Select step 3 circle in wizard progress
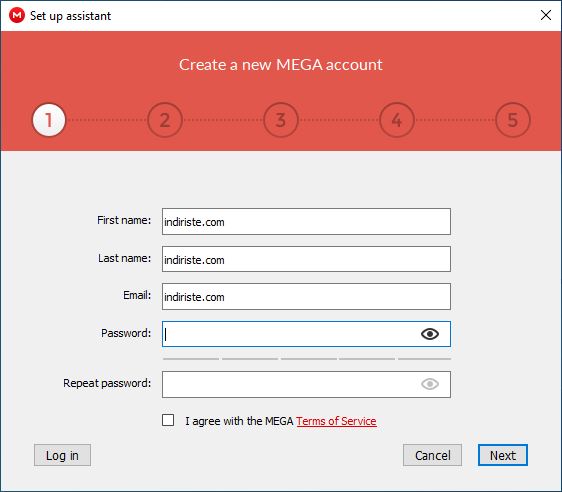562x492 pixels. click(x=281, y=120)
